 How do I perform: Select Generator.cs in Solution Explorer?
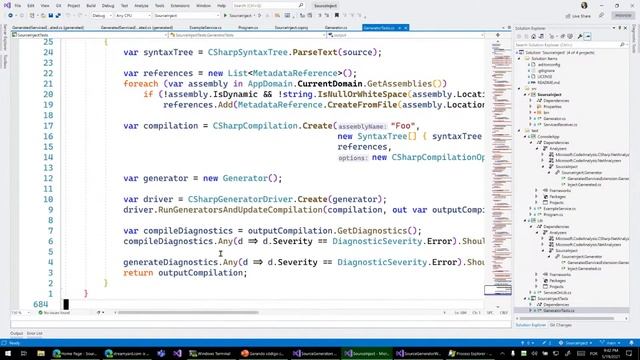pyautogui.click(x=554, y=119)
